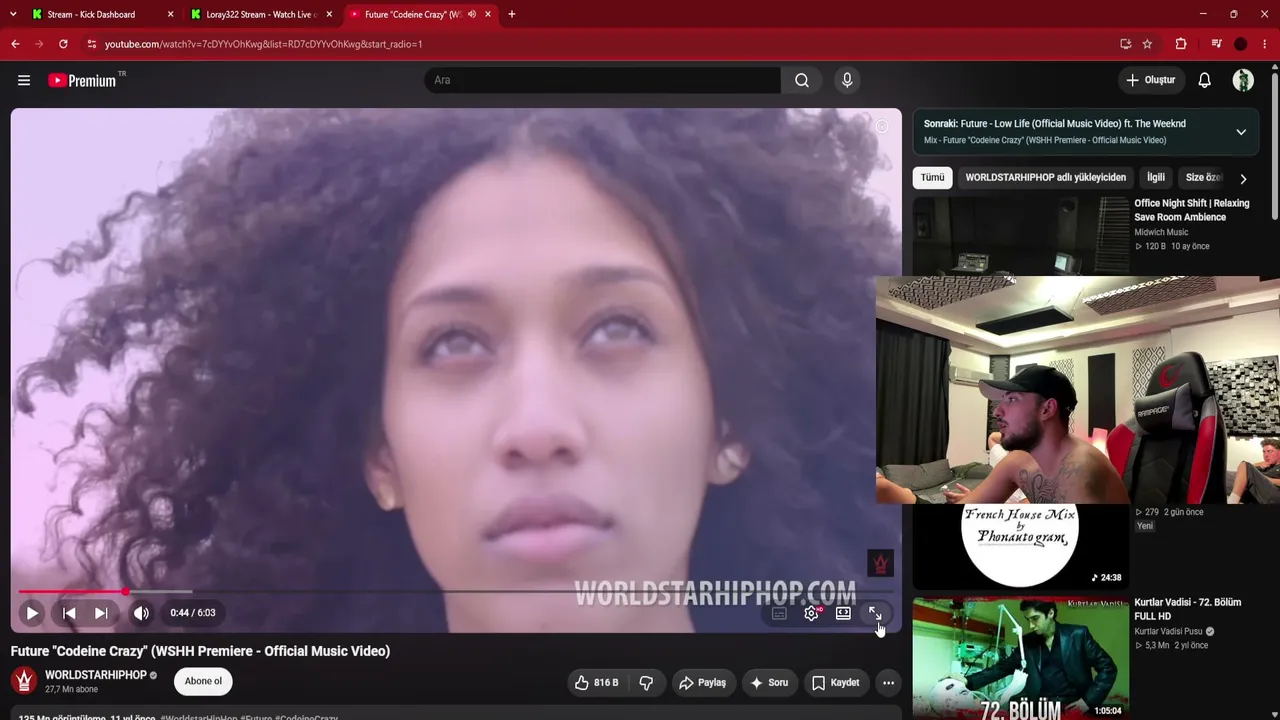Open Kurtlar Vadisi 72. Bölüm thumbnail
This screenshot has height=720, width=1280.
(1020, 658)
